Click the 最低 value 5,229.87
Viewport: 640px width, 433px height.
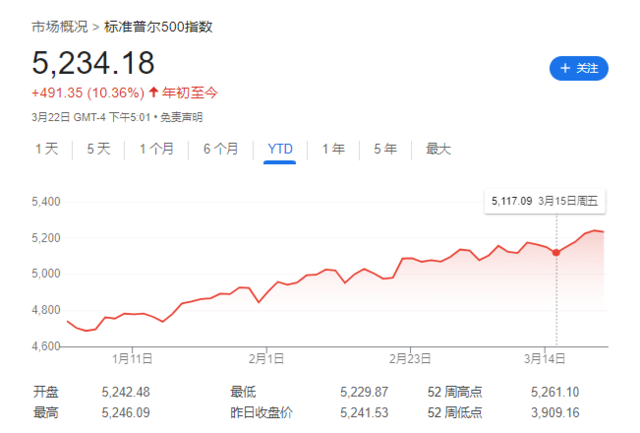[x=364, y=392]
